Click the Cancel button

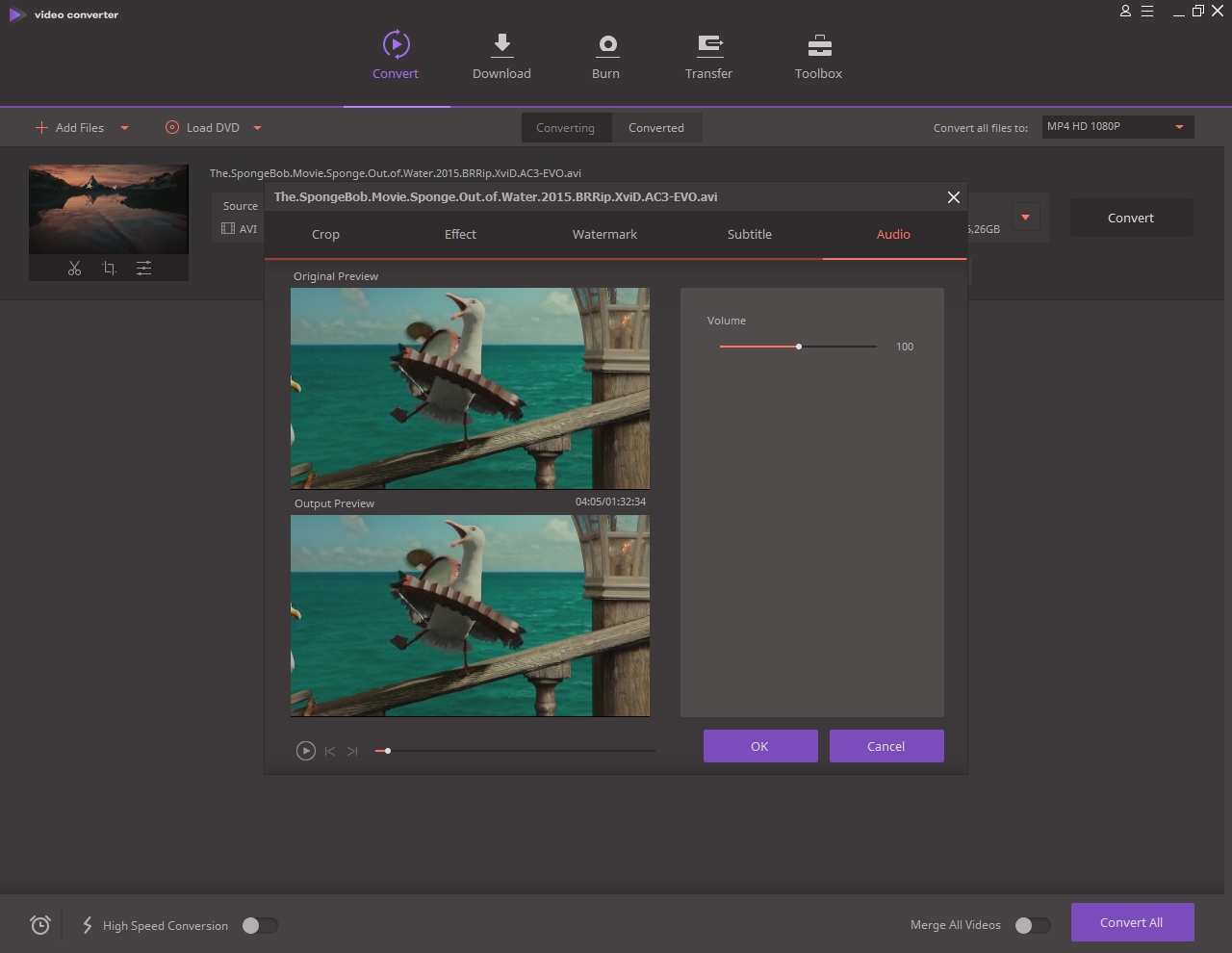pos(886,746)
